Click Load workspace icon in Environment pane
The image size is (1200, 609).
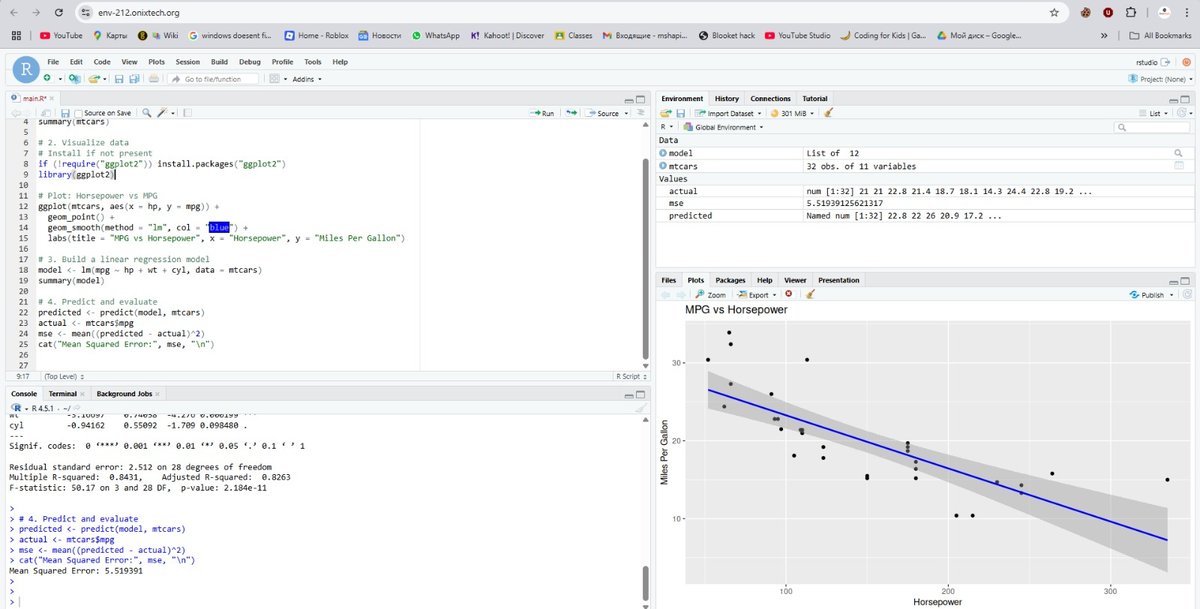pyautogui.click(x=665, y=113)
